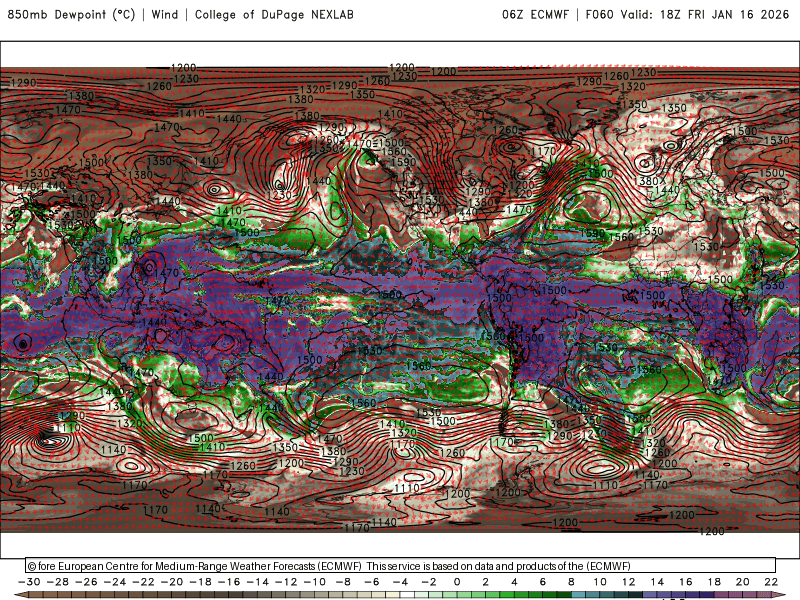Click the 0 value on the color scale
The height and width of the screenshot is (600, 800).
pyautogui.click(x=457, y=582)
